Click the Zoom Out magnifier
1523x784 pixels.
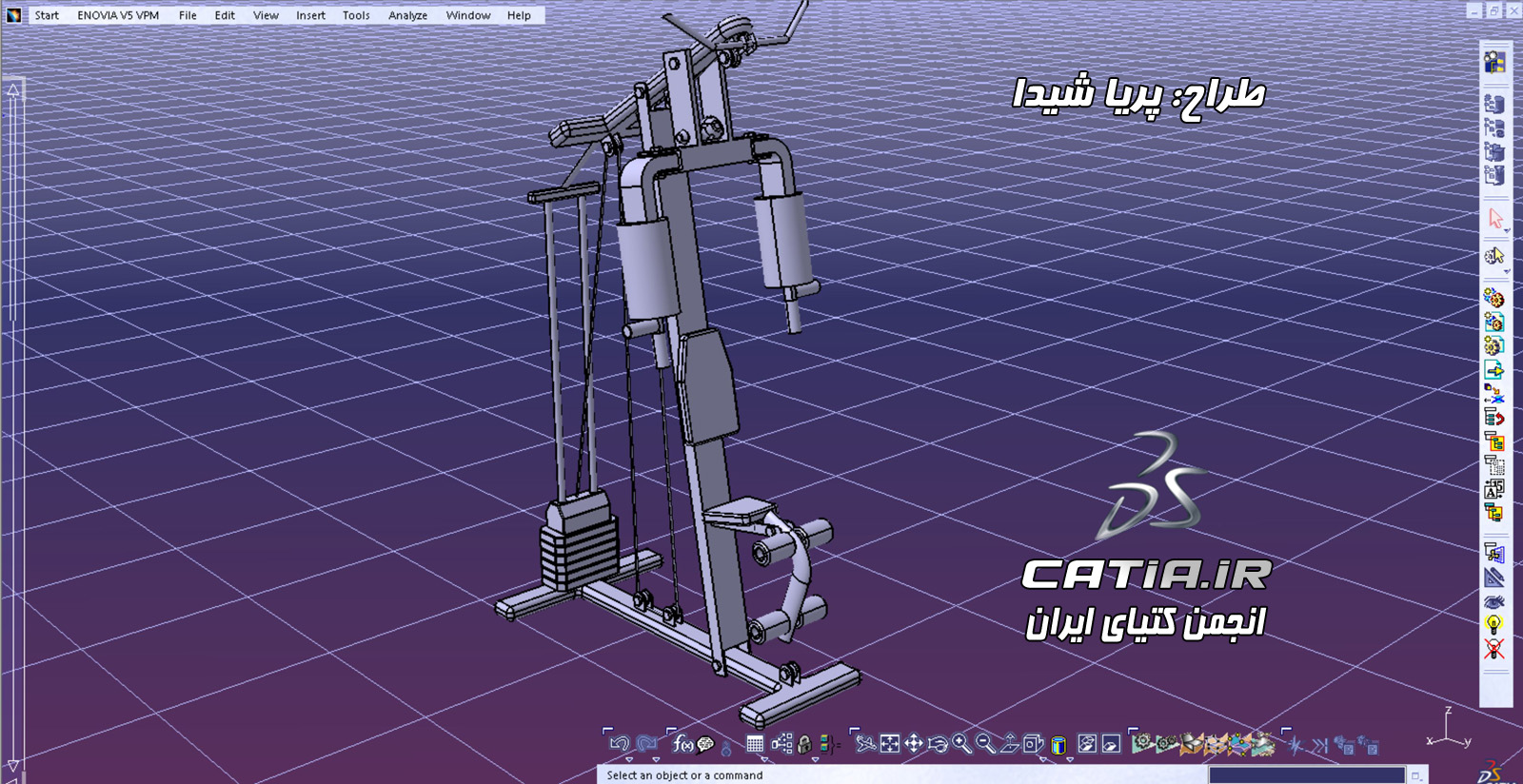tap(985, 744)
